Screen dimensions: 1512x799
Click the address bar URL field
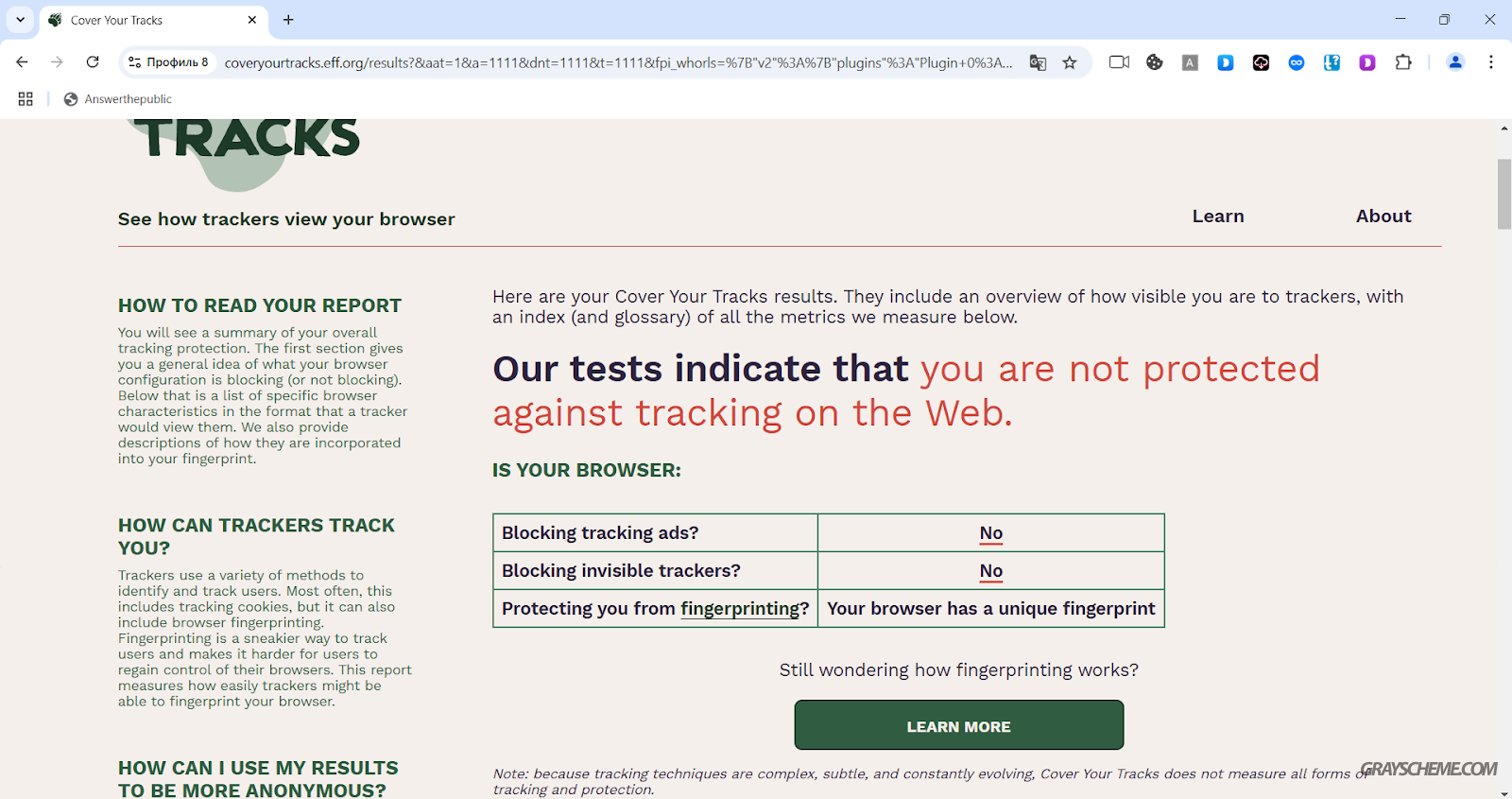click(618, 62)
